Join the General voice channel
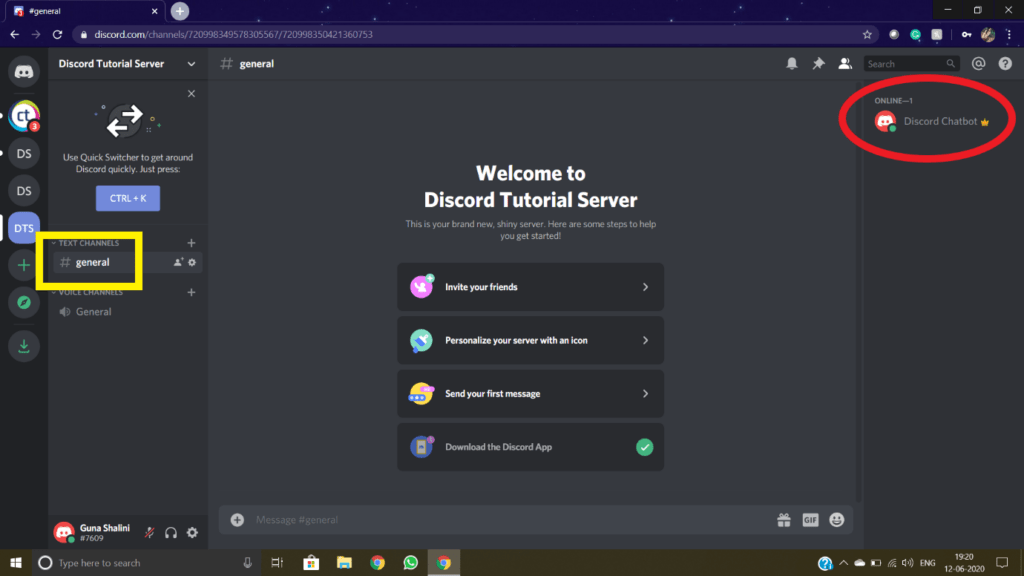1024x576 pixels. [x=127, y=312]
